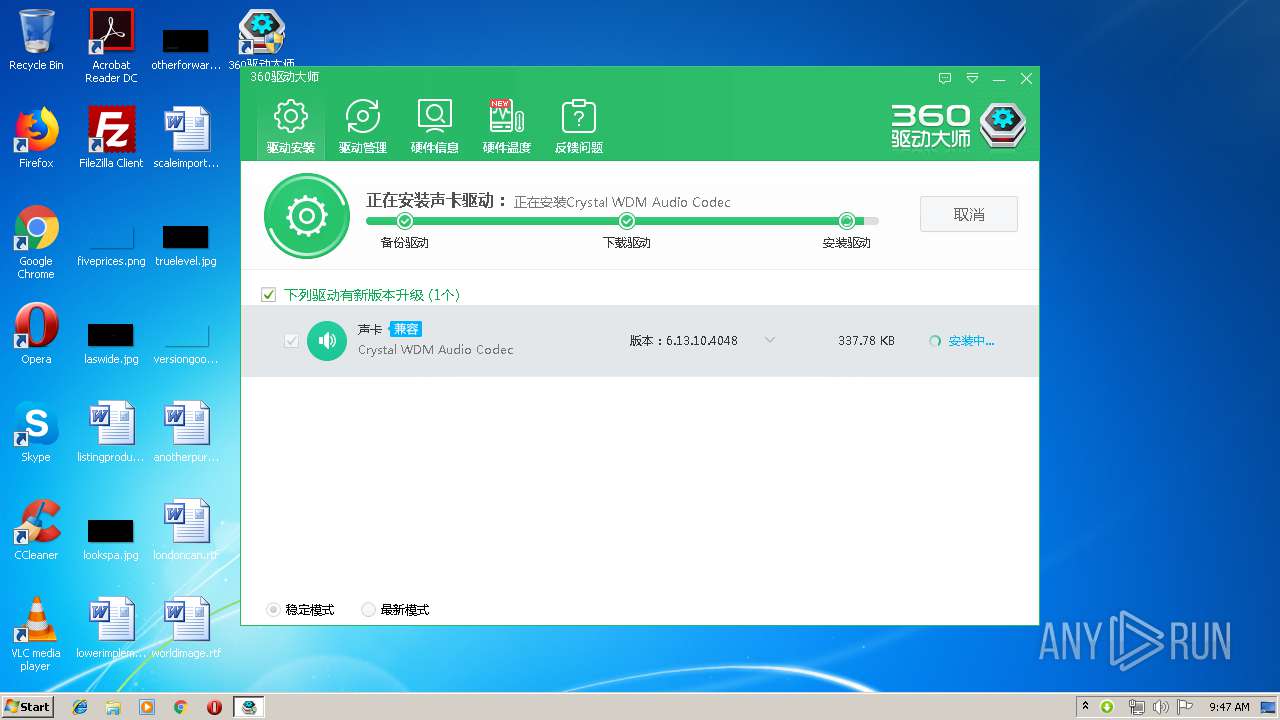
Task: Select the worldimage.rtf desktop file
Action: (x=186, y=628)
